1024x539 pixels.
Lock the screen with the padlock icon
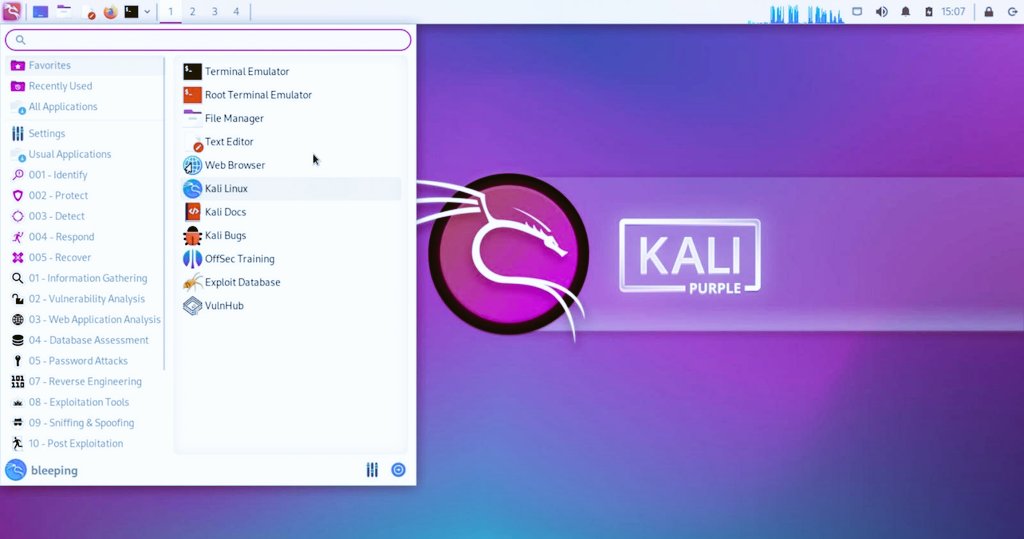[989, 12]
